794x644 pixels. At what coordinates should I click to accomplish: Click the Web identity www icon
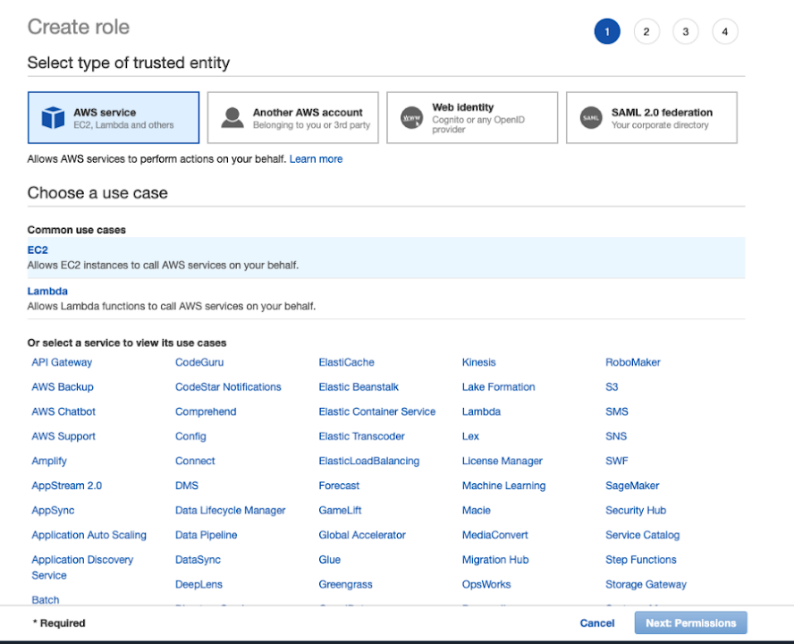(412, 117)
